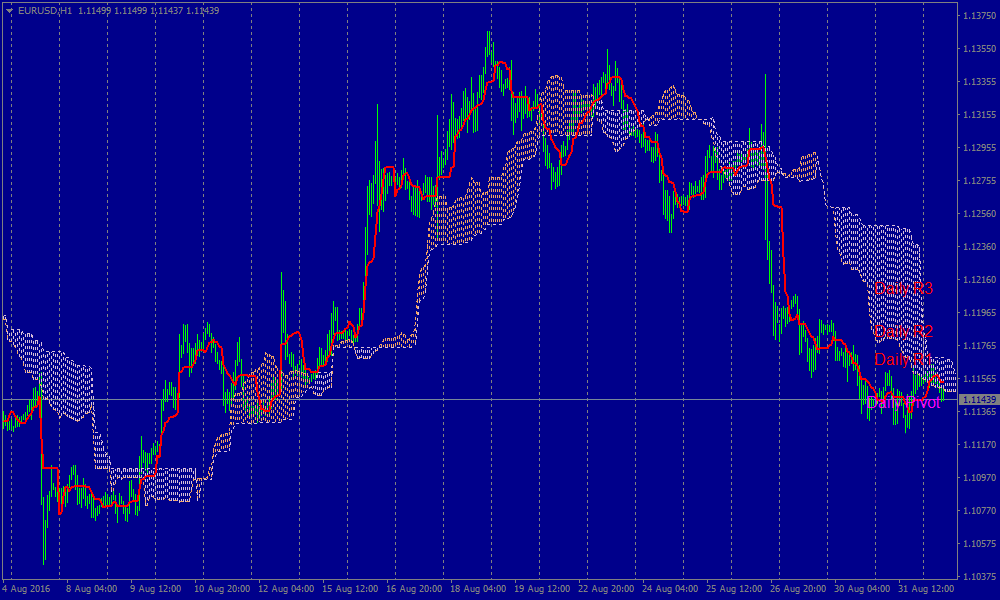Image resolution: width=1000 pixels, height=600 pixels.
Task: Select the magenta Daily Pivot label
Action: point(905,403)
